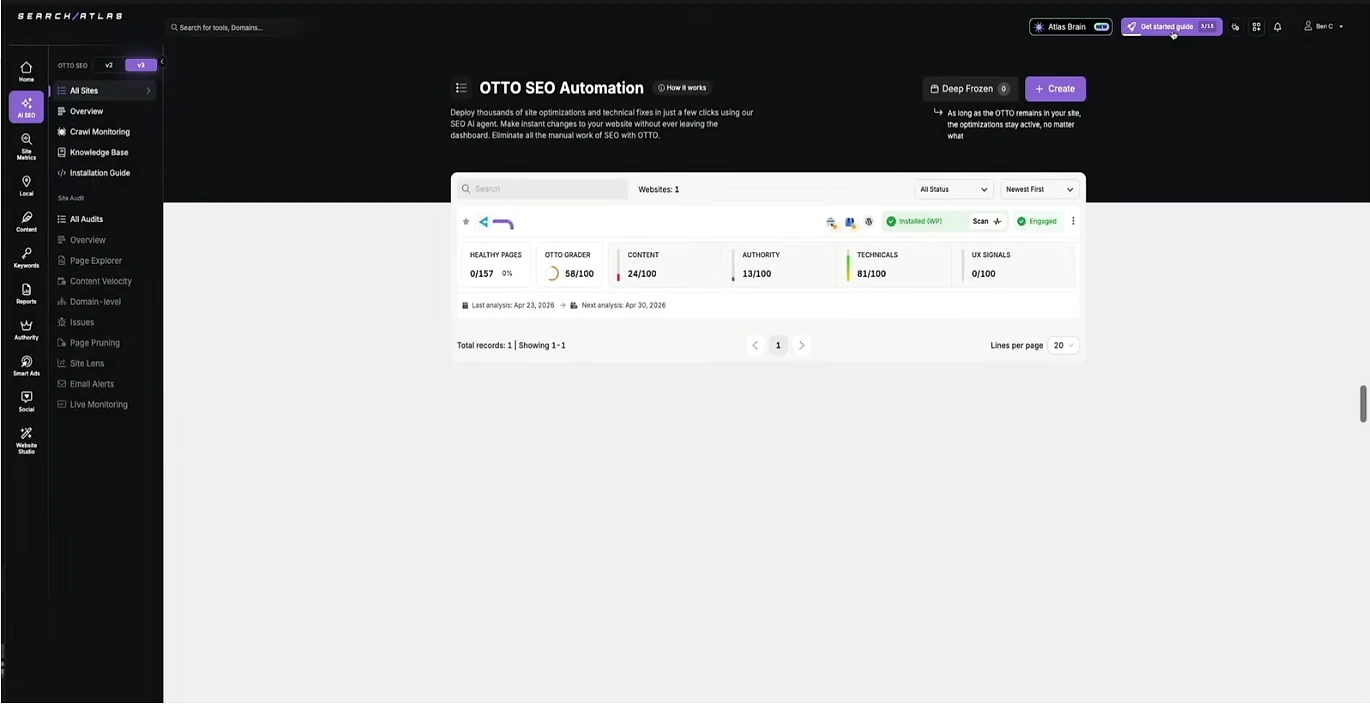This screenshot has width=1370, height=706.
Task: Open the Installation Guide item
Action: click(x=93, y=173)
